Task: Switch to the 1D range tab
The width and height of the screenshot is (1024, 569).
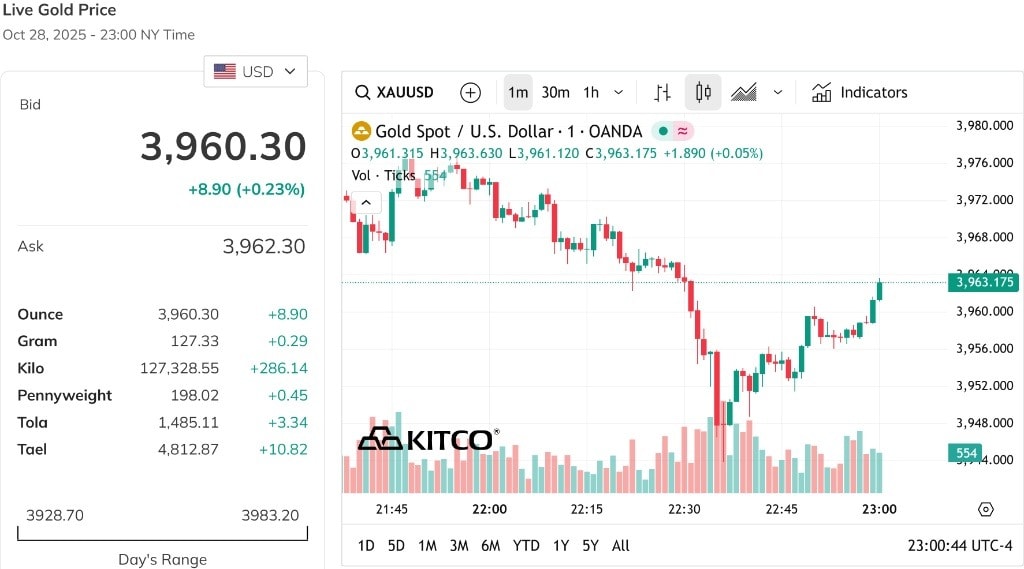Action: (x=366, y=545)
